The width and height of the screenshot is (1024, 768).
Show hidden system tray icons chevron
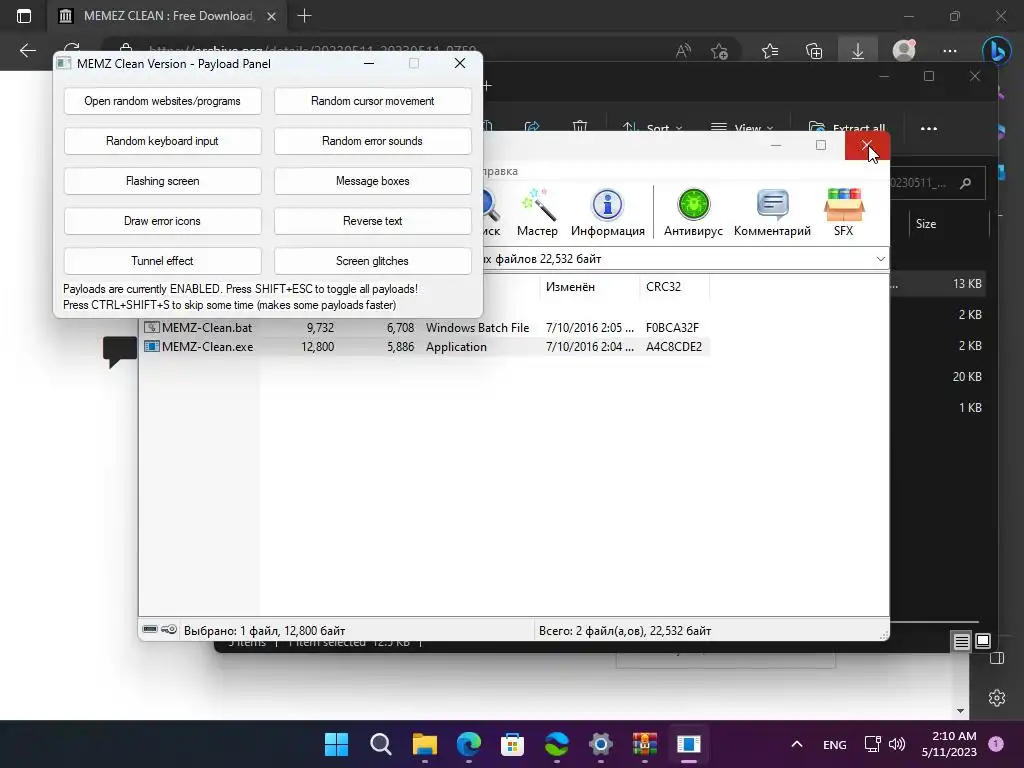point(797,744)
